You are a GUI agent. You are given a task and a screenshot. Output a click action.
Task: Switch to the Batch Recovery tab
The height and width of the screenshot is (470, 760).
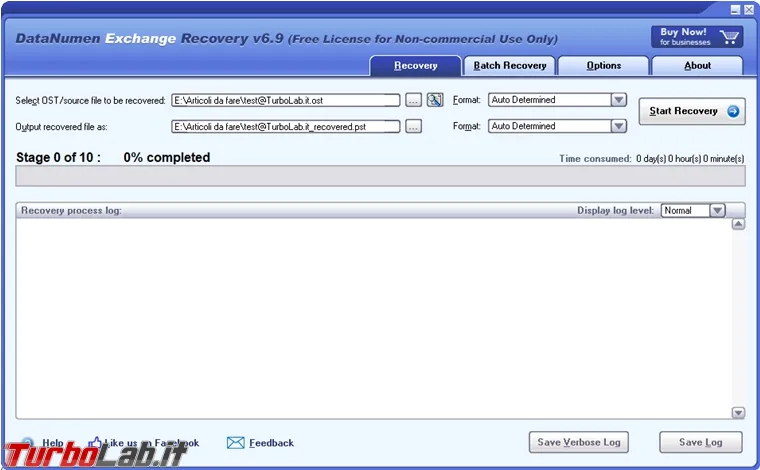coord(509,66)
